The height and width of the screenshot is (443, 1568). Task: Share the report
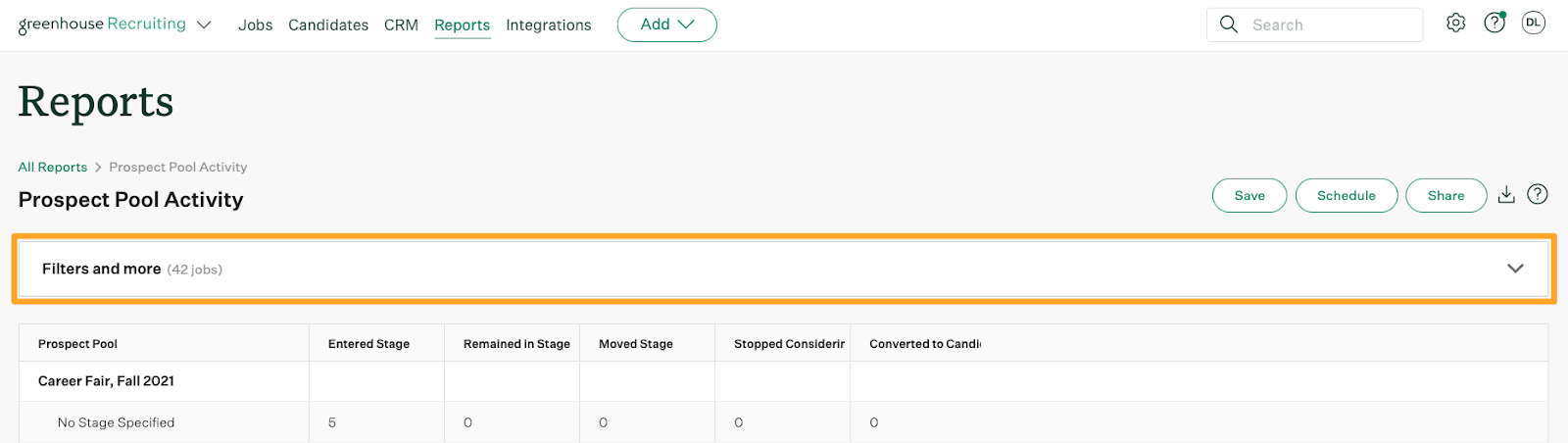[x=1445, y=195]
